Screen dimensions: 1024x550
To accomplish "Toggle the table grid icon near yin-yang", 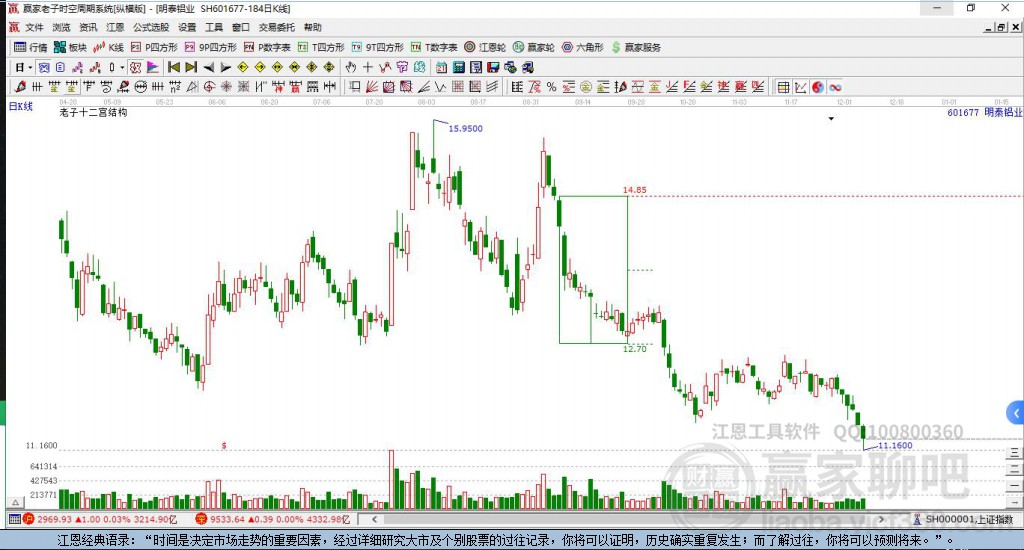I will 783,87.
